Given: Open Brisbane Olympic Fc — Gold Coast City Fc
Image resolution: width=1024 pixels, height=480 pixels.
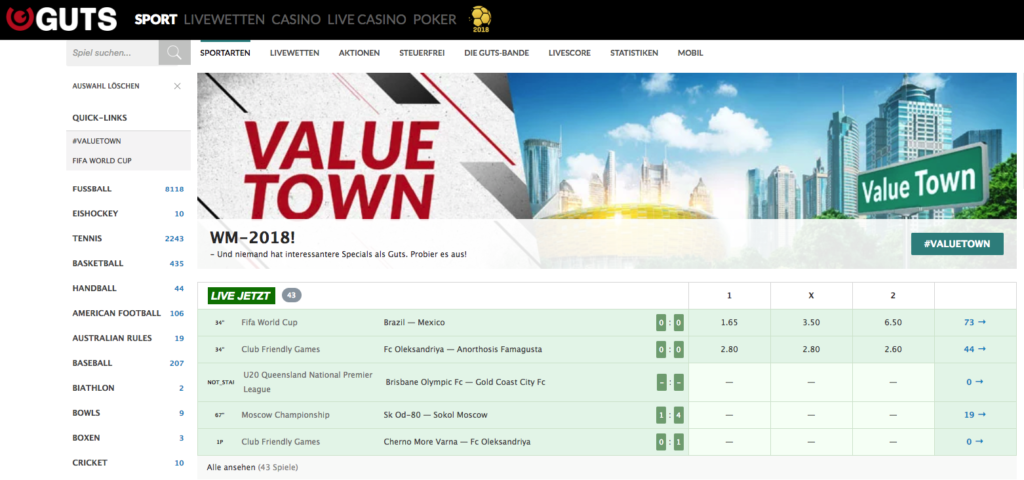Looking at the screenshot, I should pos(465,382).
